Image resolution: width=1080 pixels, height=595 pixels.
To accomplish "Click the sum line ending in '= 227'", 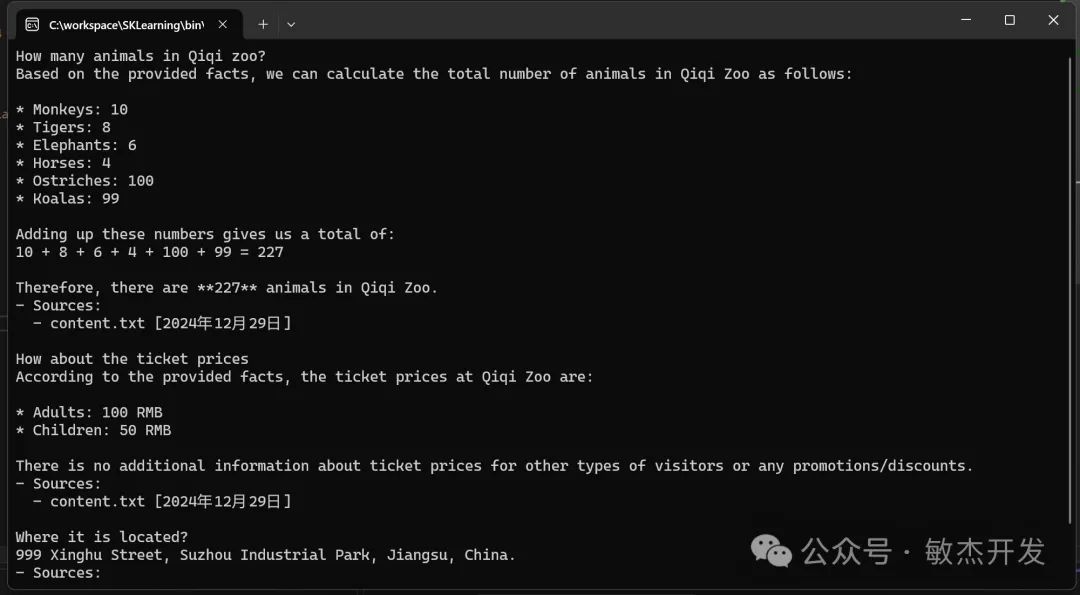I will point(149,252).
